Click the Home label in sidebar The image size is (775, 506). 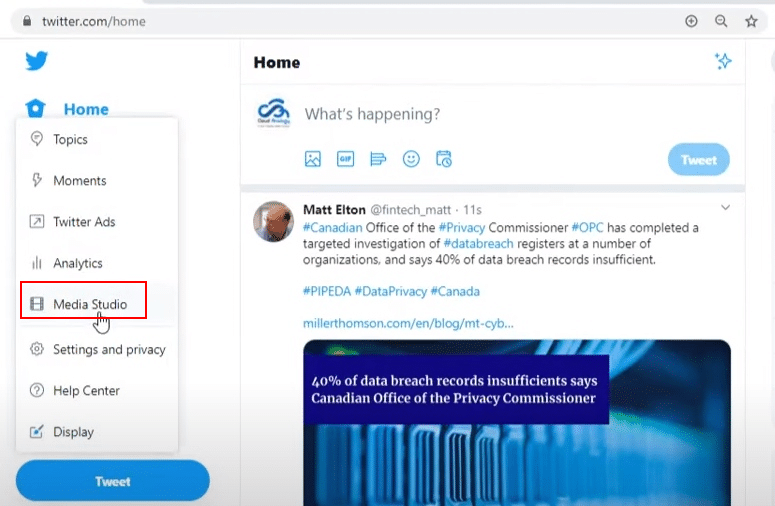[86, 109]
